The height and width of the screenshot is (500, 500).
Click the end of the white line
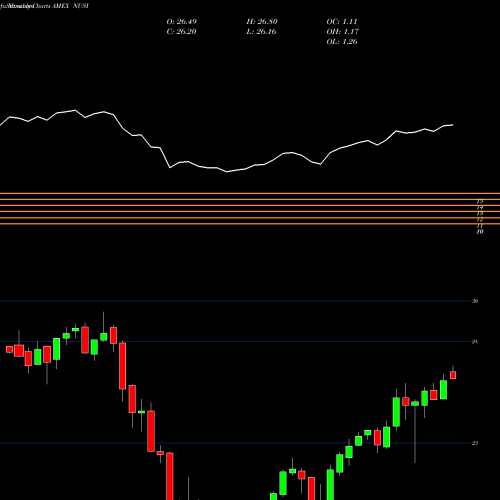pos(453,125)
